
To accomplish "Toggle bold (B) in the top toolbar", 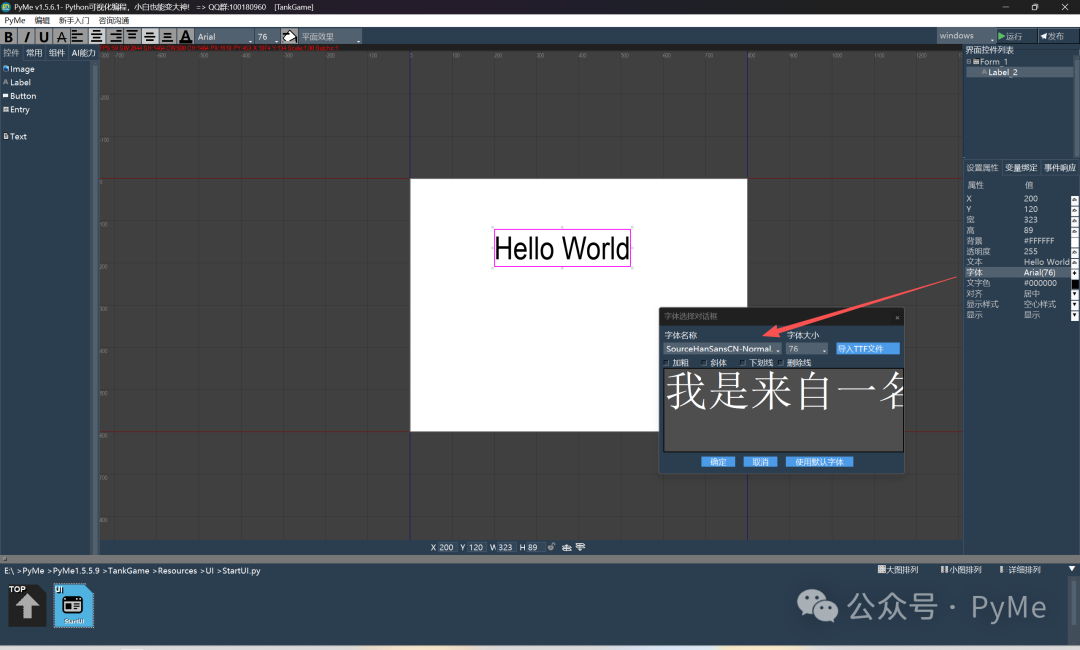I will 9,36.
